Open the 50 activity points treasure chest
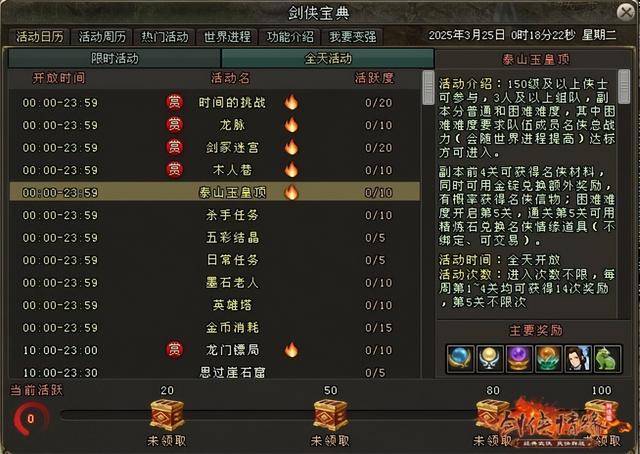 330,415
